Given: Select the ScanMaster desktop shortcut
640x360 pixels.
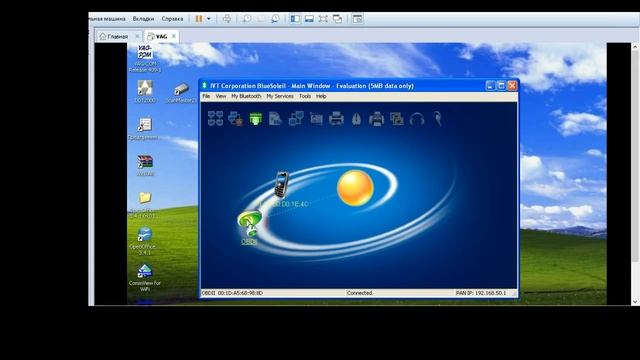Looking at the screenshot, I should 181,93.
